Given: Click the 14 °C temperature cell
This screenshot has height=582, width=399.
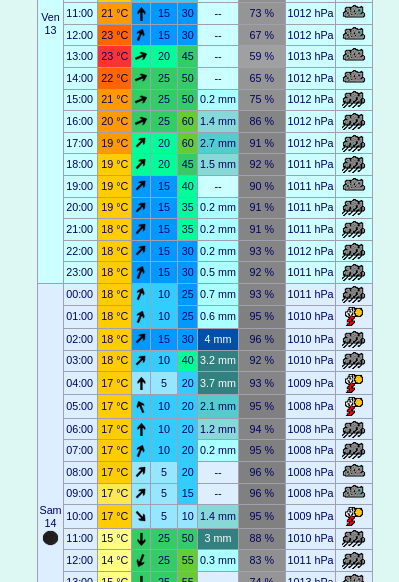Looking at the screenshot, I should pyautogui.click(x=115, y=560).
